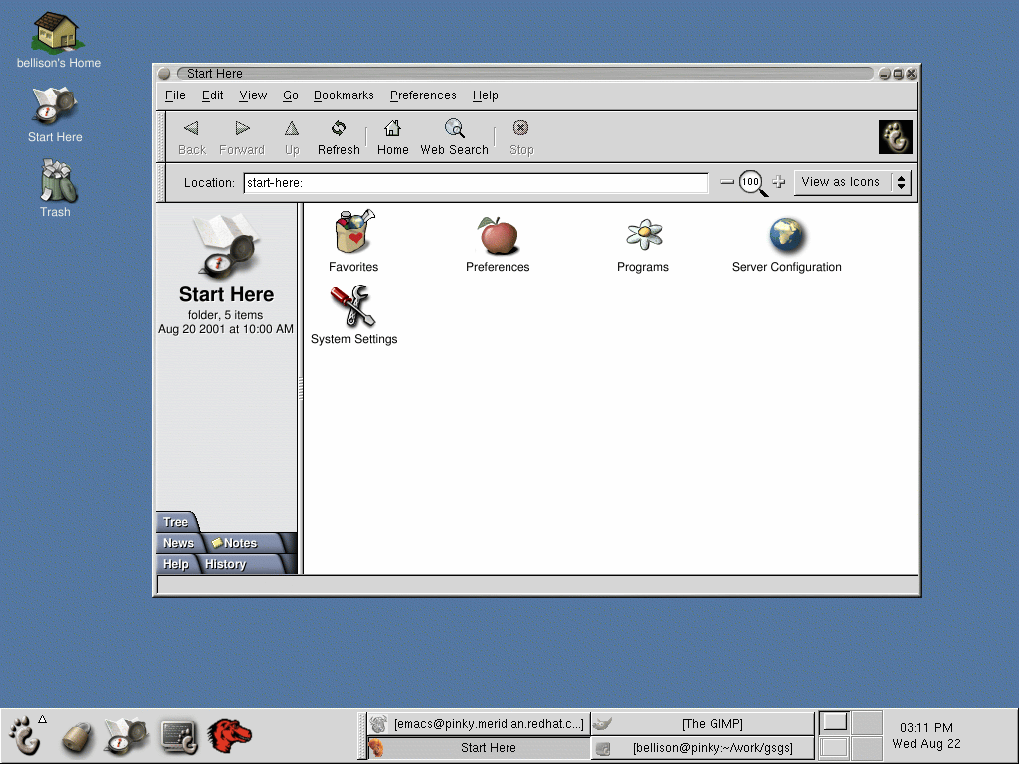1019x764 pixels.
Task: Click the Refresh toolbar button
Action: click(x=338, y=137)
